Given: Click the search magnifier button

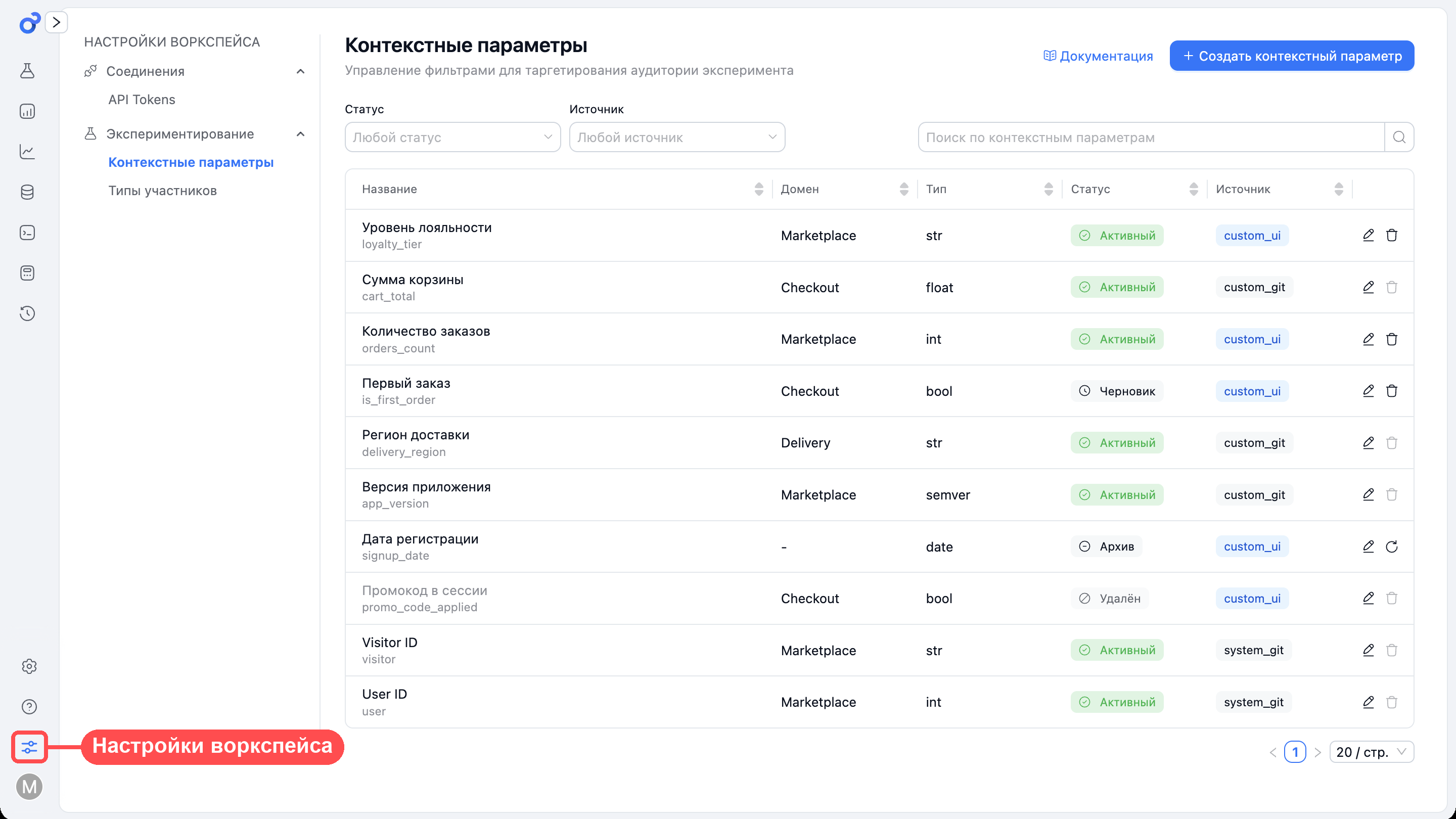Looking at the screenshot, I should pyautogui.click(x=1399, y=138).
